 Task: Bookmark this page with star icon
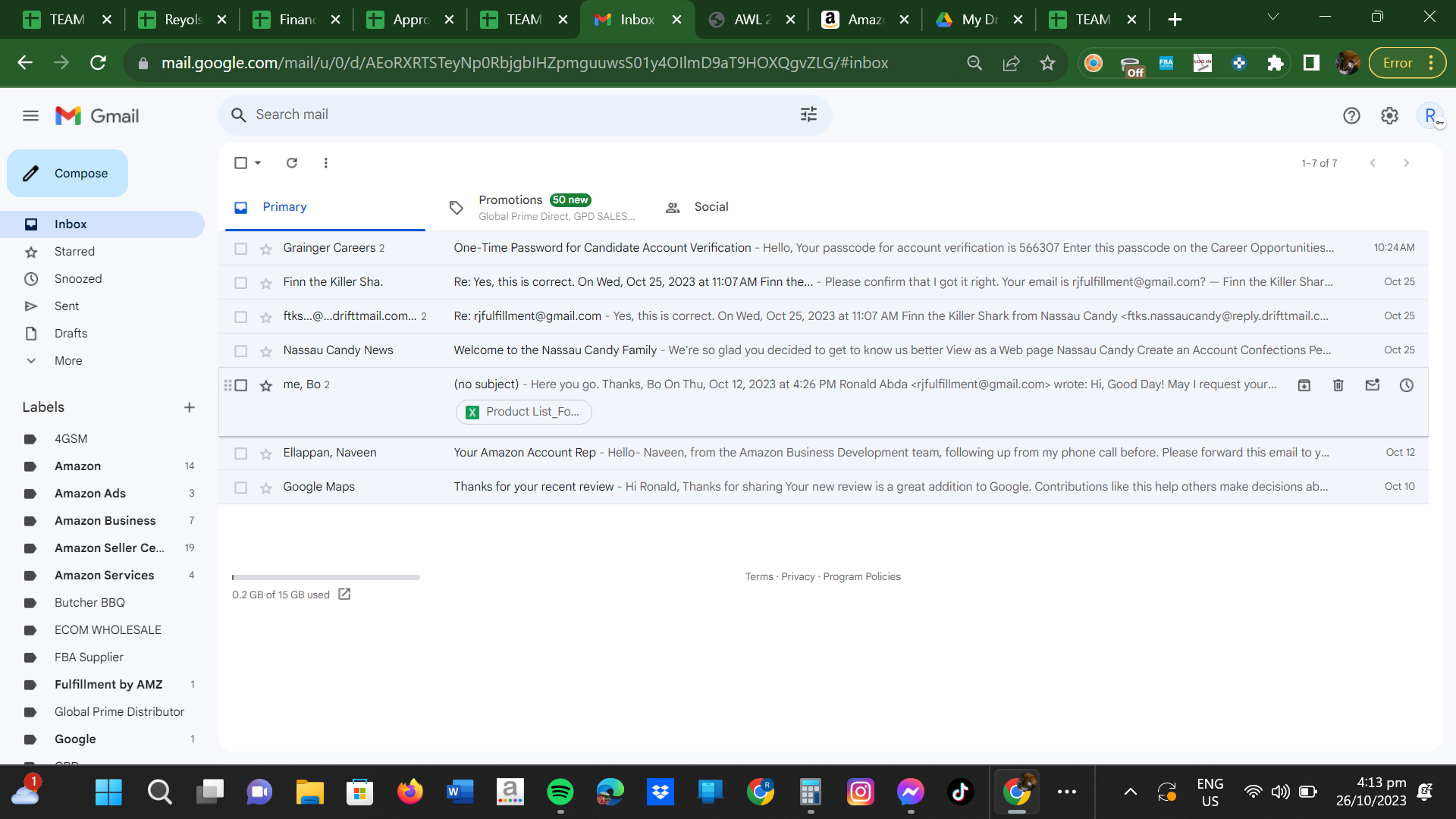point(1047,63)
